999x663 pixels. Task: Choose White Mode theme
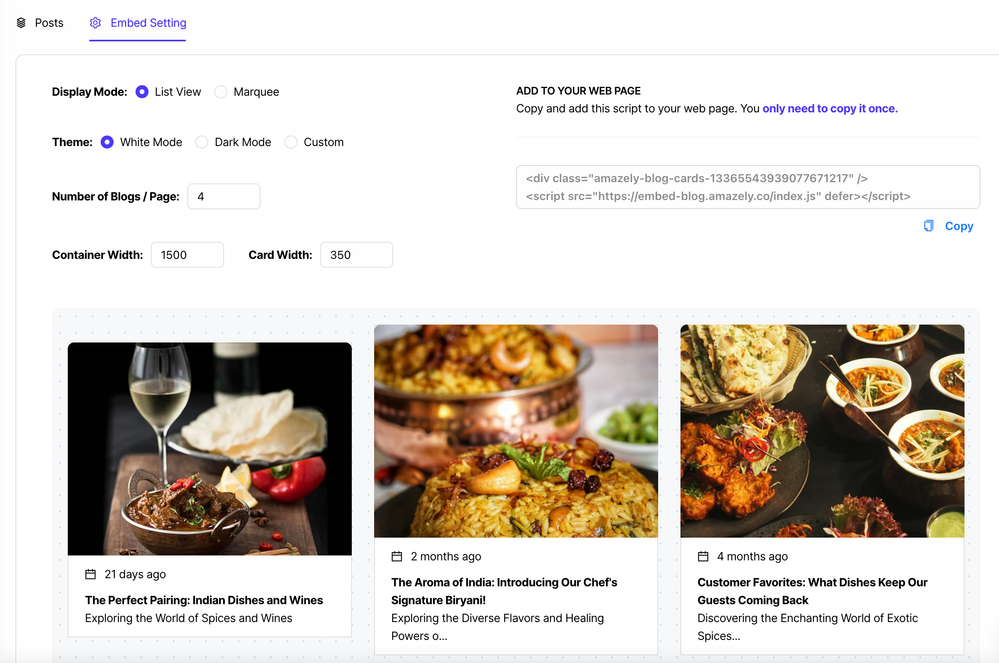pyautogui.click(x=107, y=142)
